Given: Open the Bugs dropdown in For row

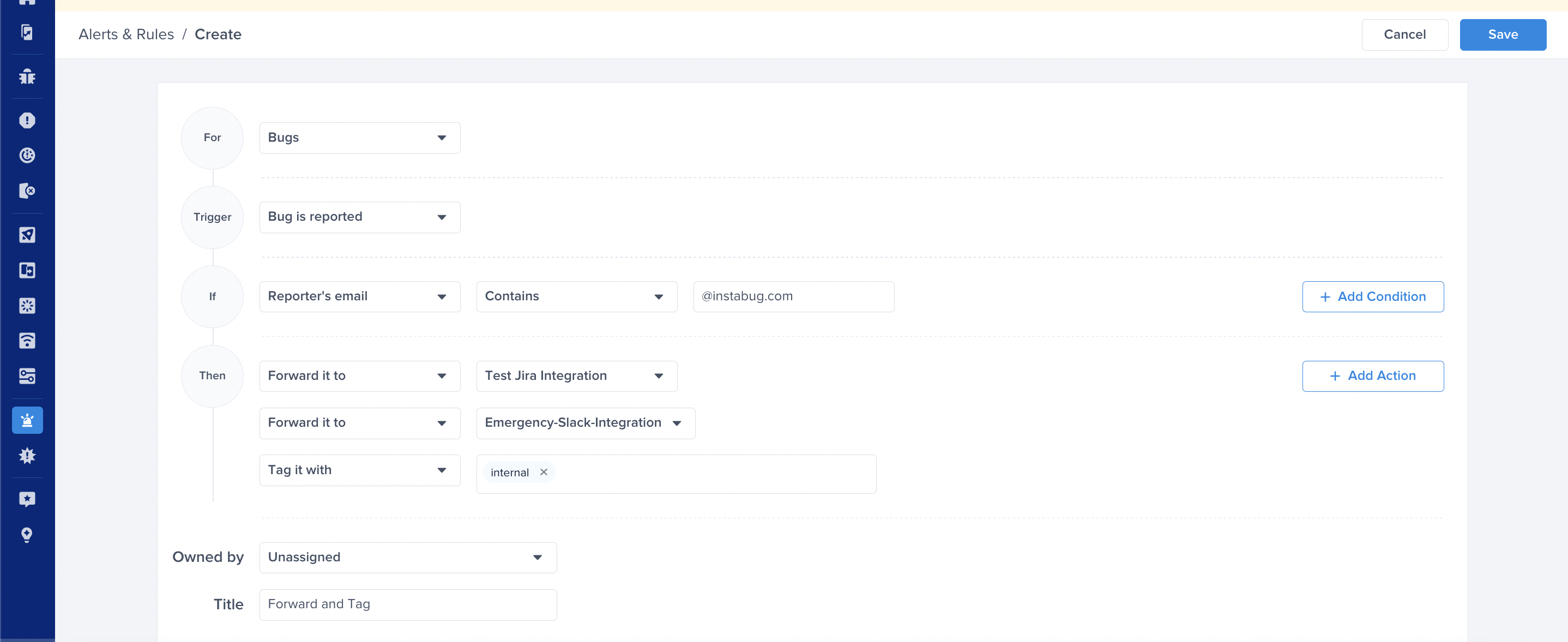Looking at the screenshot, I should [359, 138].
